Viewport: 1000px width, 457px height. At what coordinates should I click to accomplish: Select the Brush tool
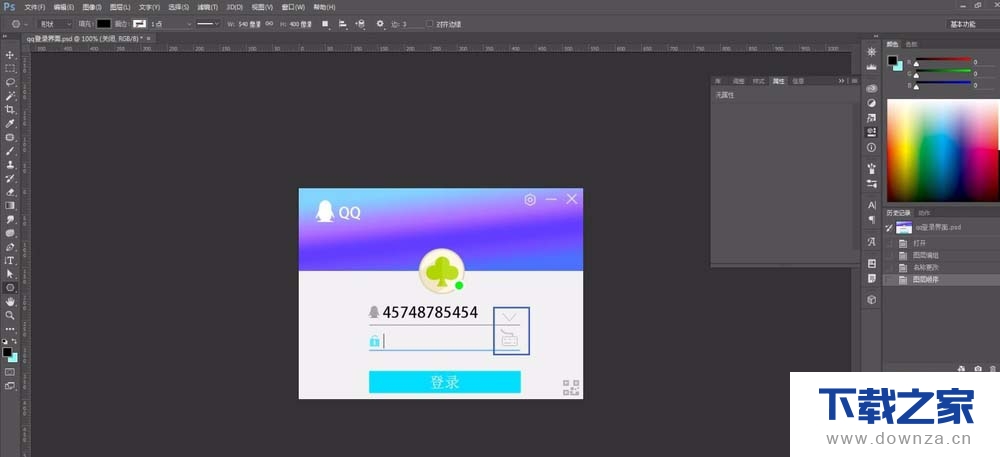pyautogui.click(x=10, y=151)
